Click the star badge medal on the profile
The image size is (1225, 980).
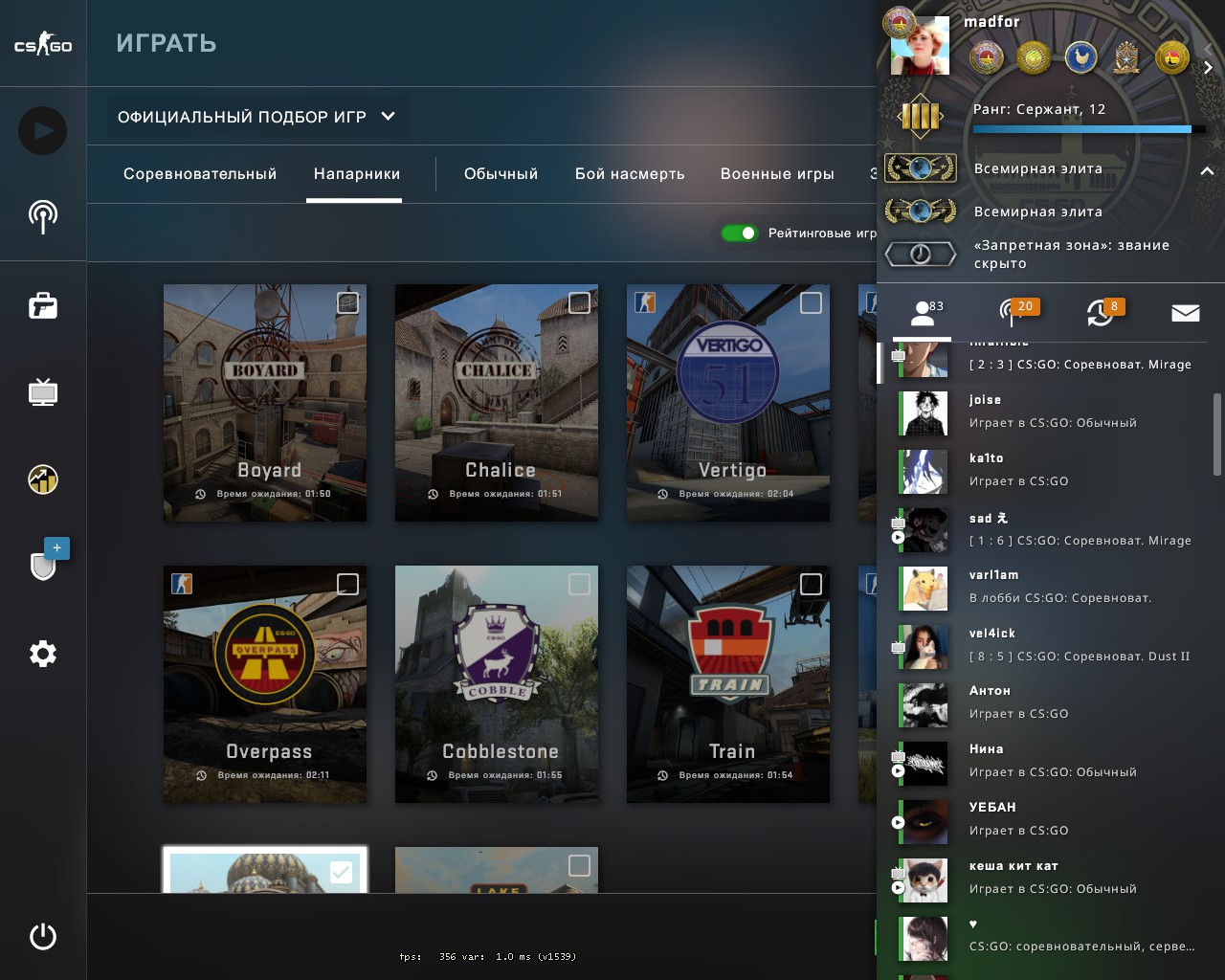[1127, 58]
